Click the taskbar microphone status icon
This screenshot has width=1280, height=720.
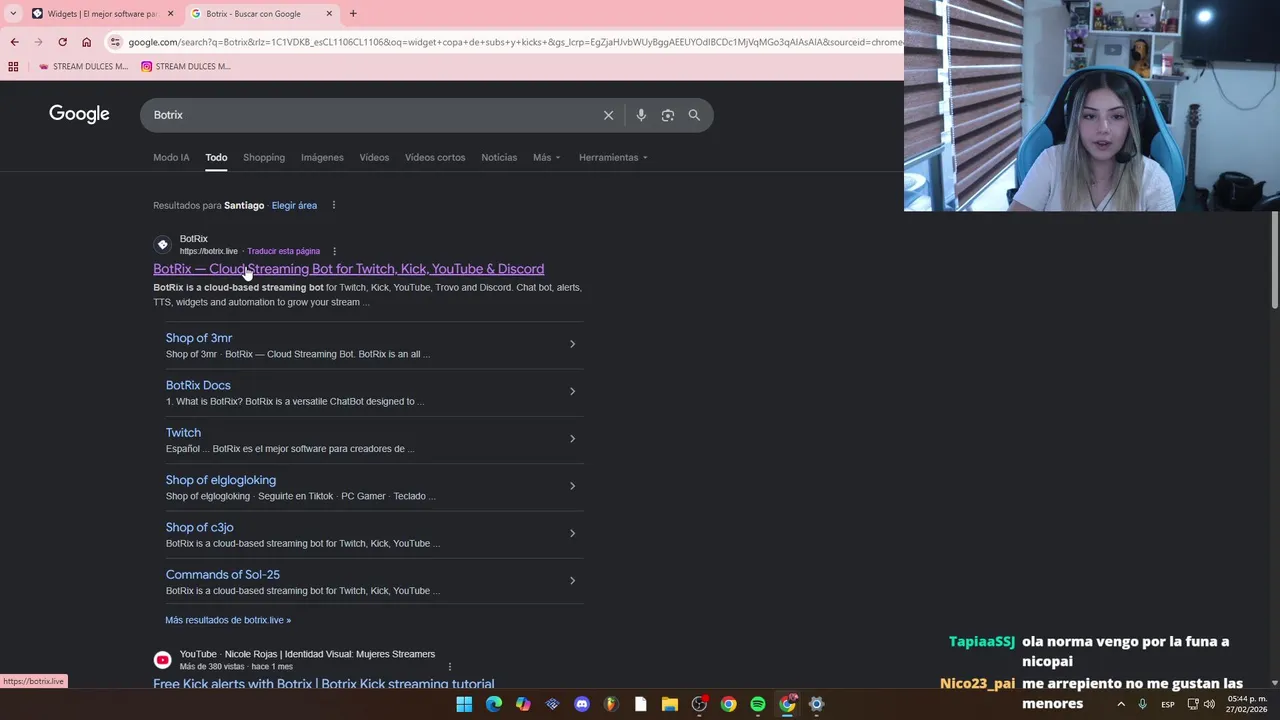pyautogui.click(x=1142, y=704)
